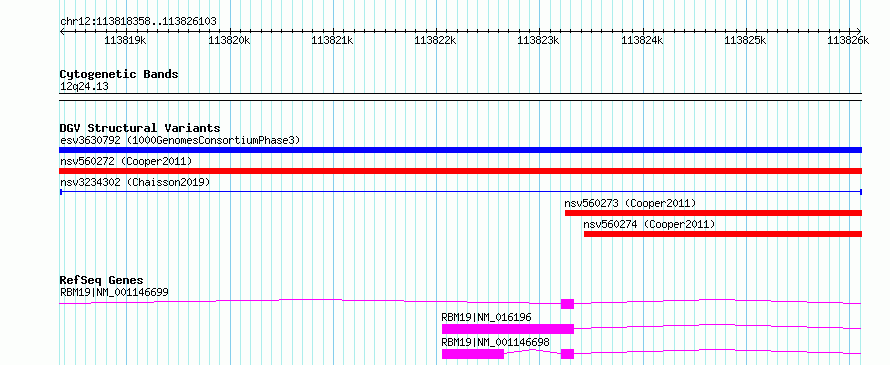Screen dimensions: 890x365
Task: Open the RBM19|NM_001146698 transcript label
Action: (496, 343)
